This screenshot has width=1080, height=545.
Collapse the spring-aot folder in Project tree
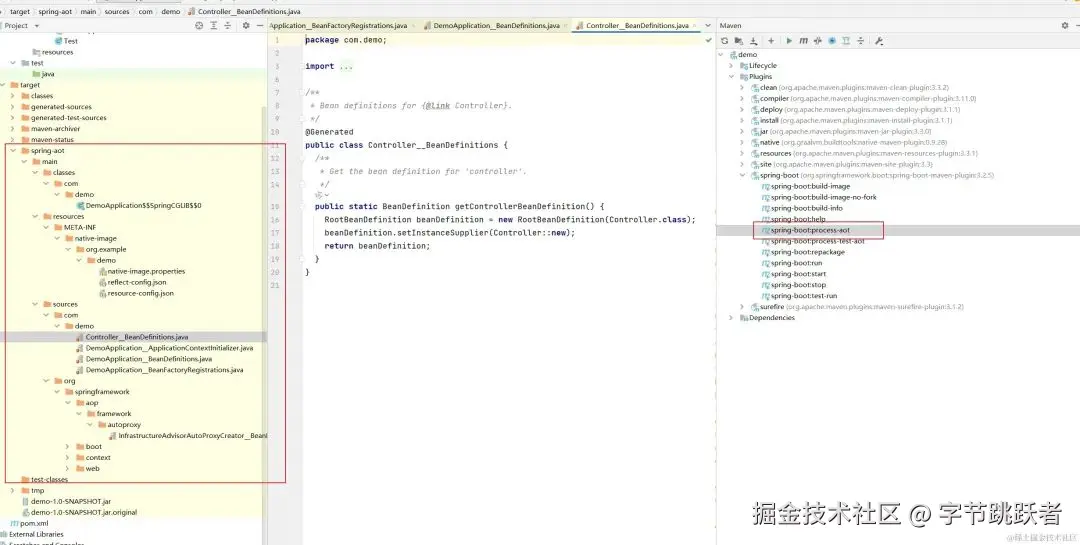point(13,151)
